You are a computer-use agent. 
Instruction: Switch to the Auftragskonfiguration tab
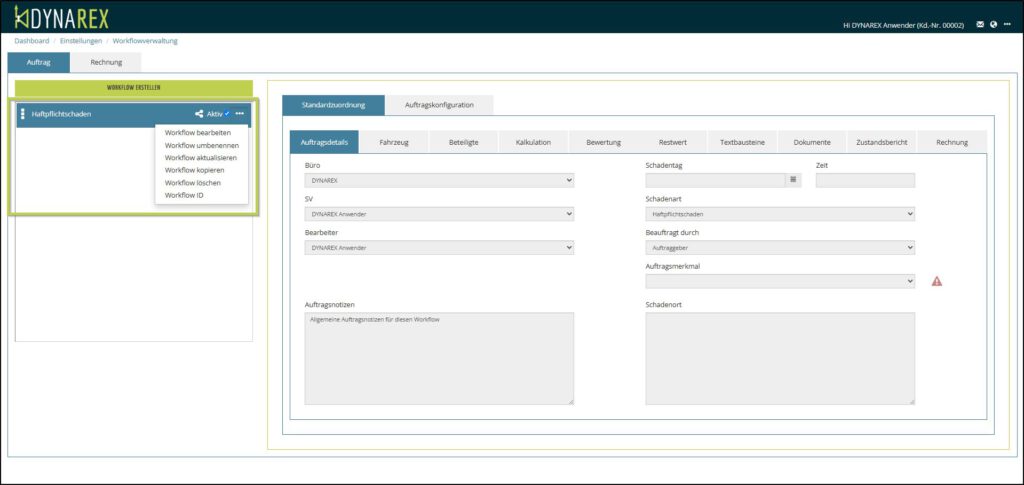(439, 105)
